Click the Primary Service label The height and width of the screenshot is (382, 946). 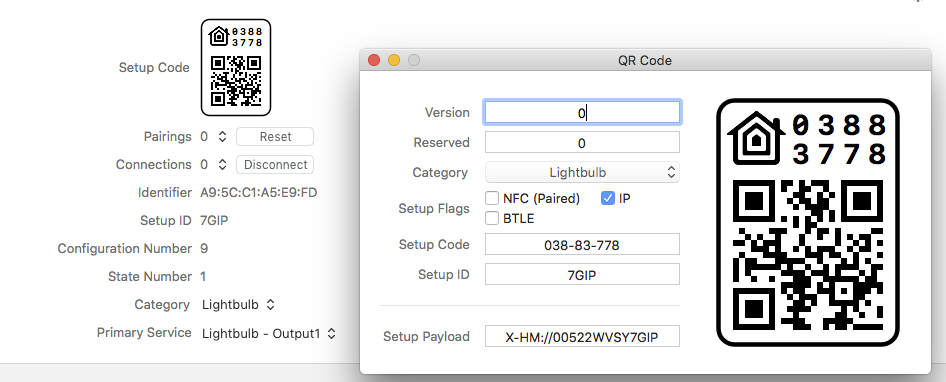pos(144,333)
